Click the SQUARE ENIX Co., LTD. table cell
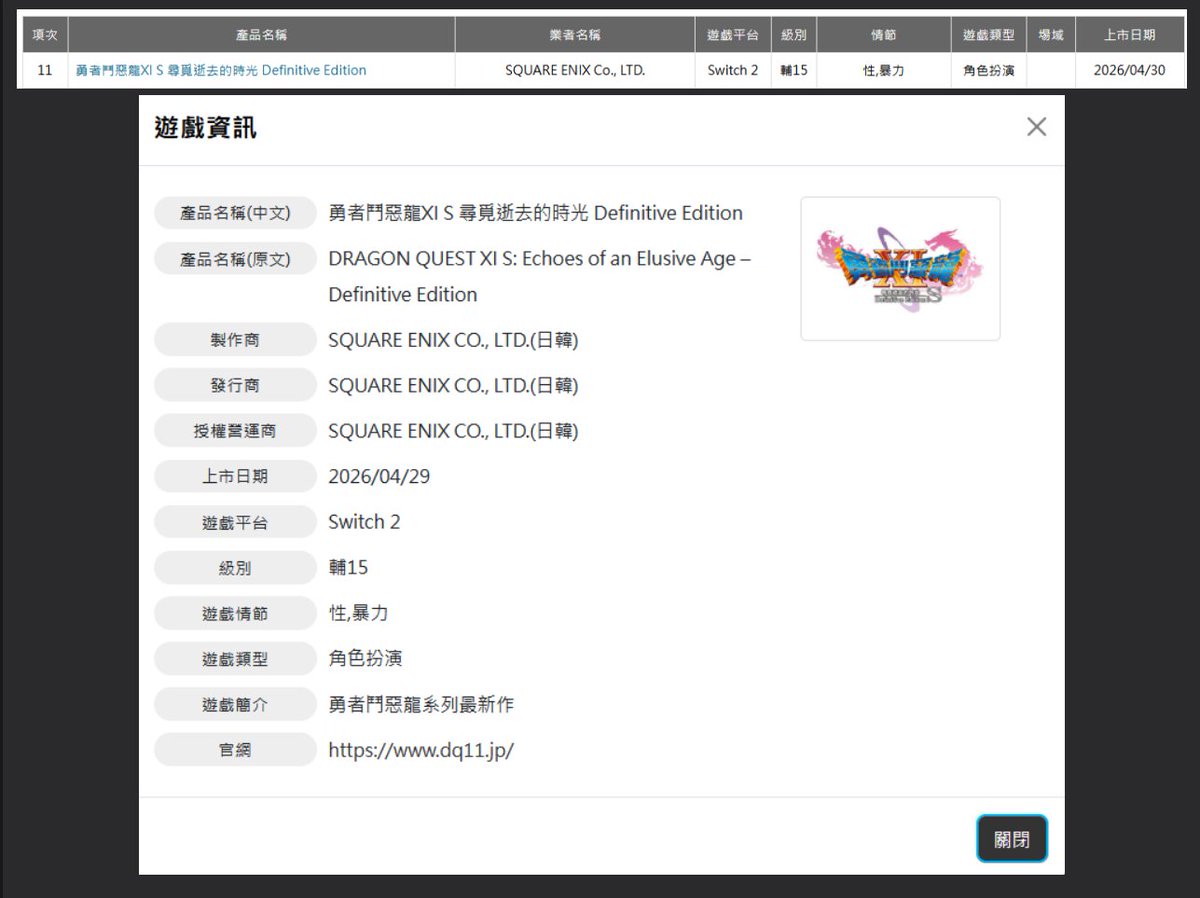 pyautogui.click(x=575, y=70)
